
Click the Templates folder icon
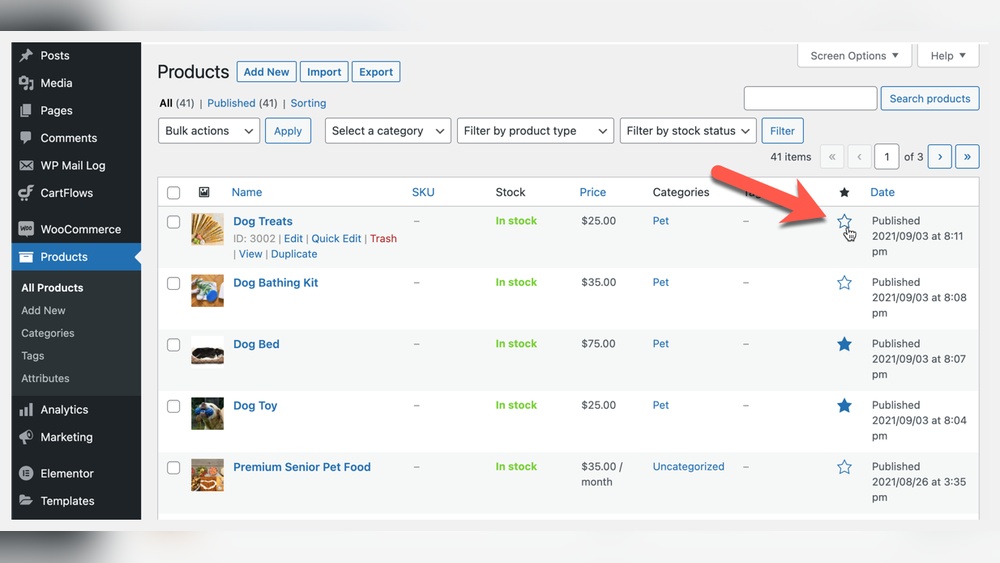(26, 501)
